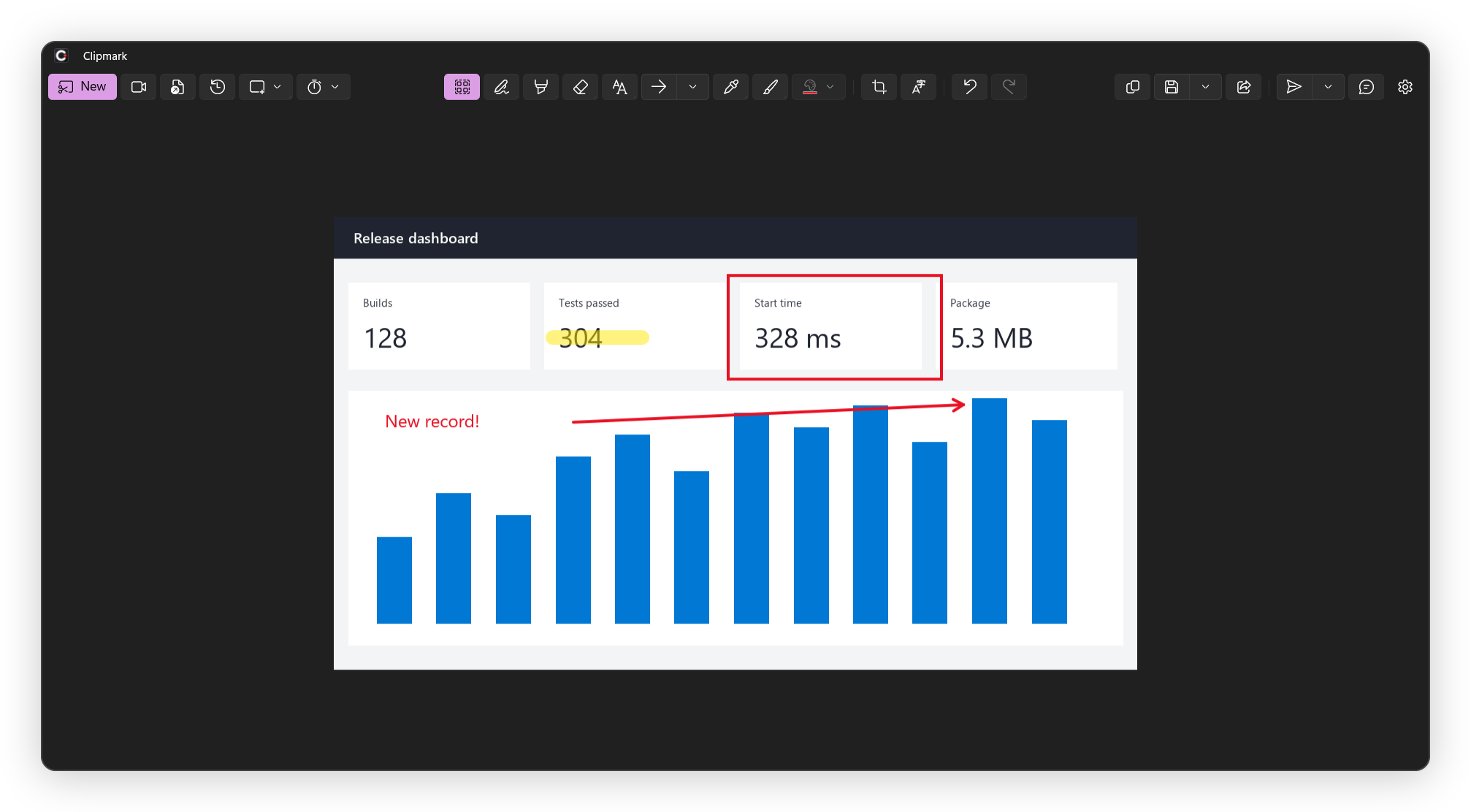Undo the last annotation
The width and height of the screenshot is (1471, 812).
click(x=970, y=87)
